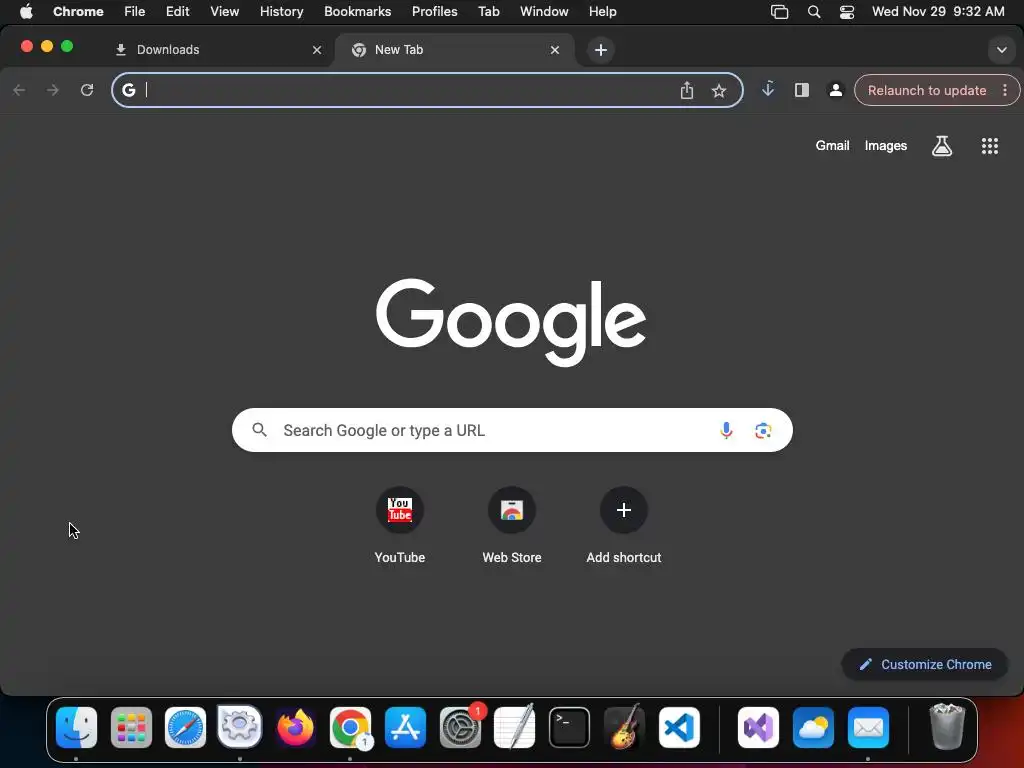Reload the current page
1024x768 pixels.
(87, 90)
